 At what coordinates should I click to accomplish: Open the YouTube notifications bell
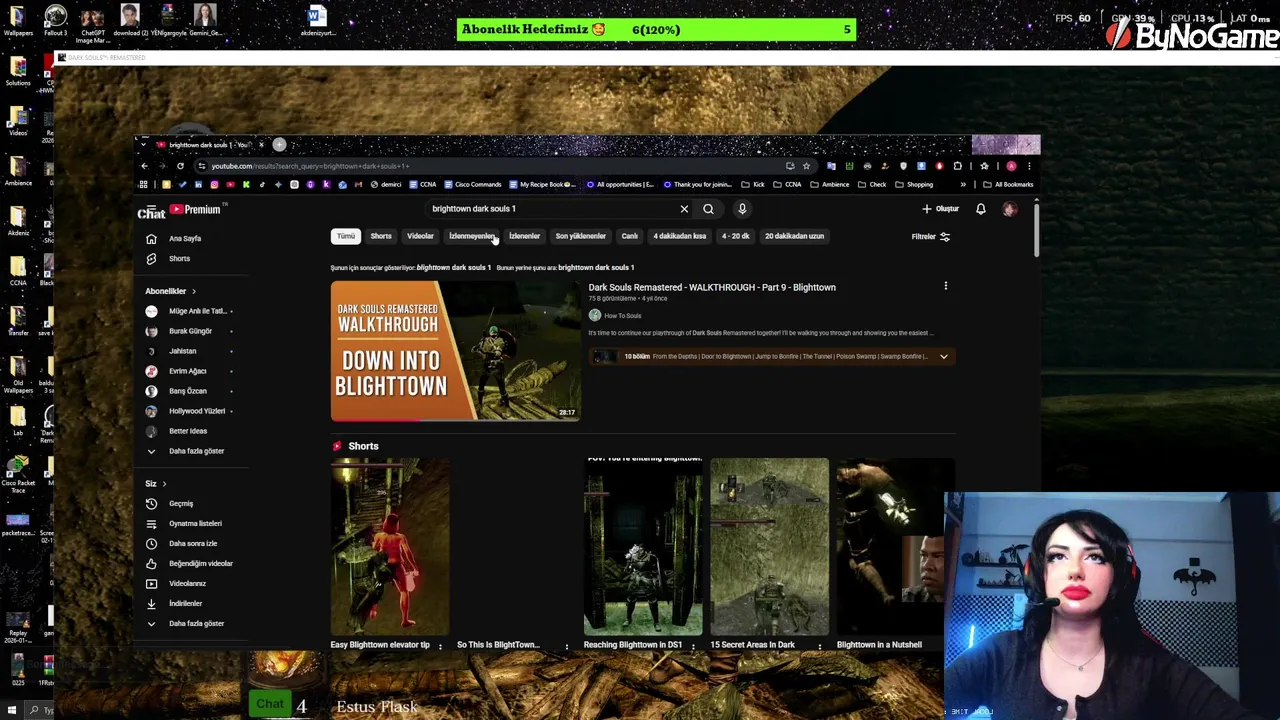tap(981, 209)
